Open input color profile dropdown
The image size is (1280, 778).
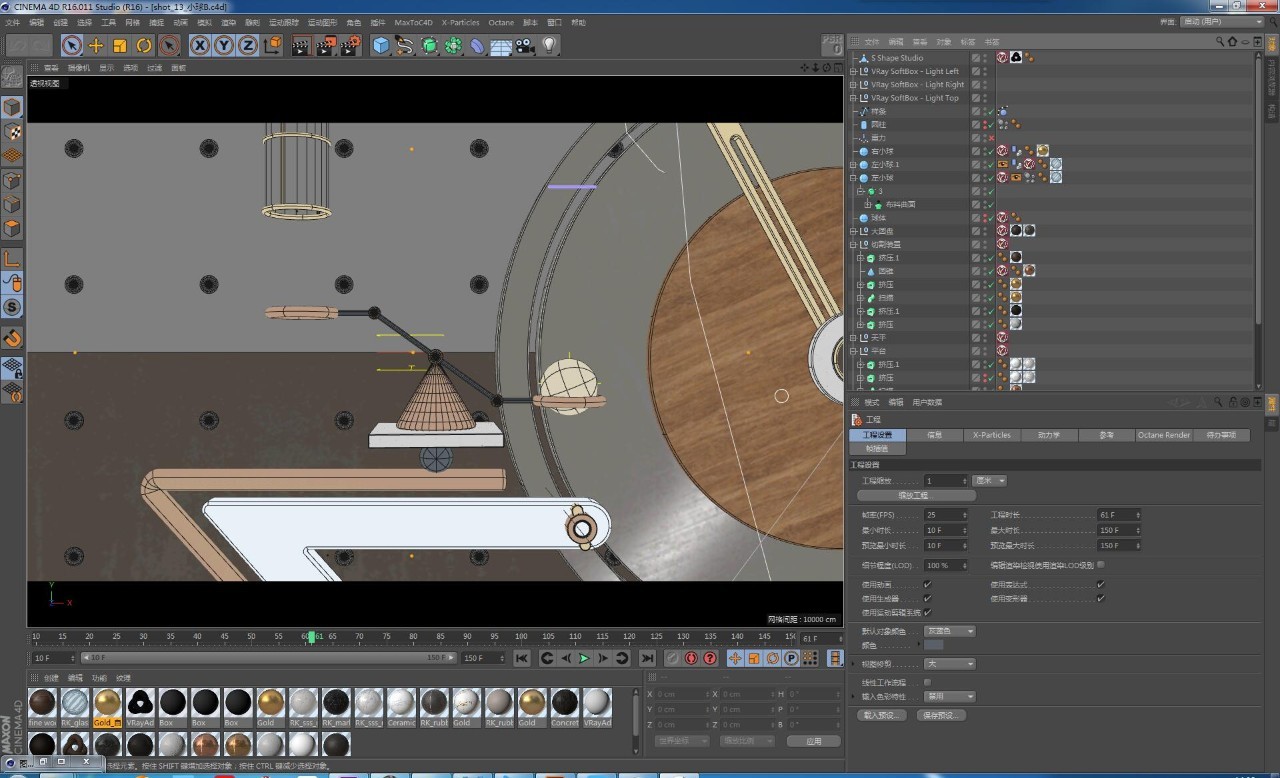[949, 697]
